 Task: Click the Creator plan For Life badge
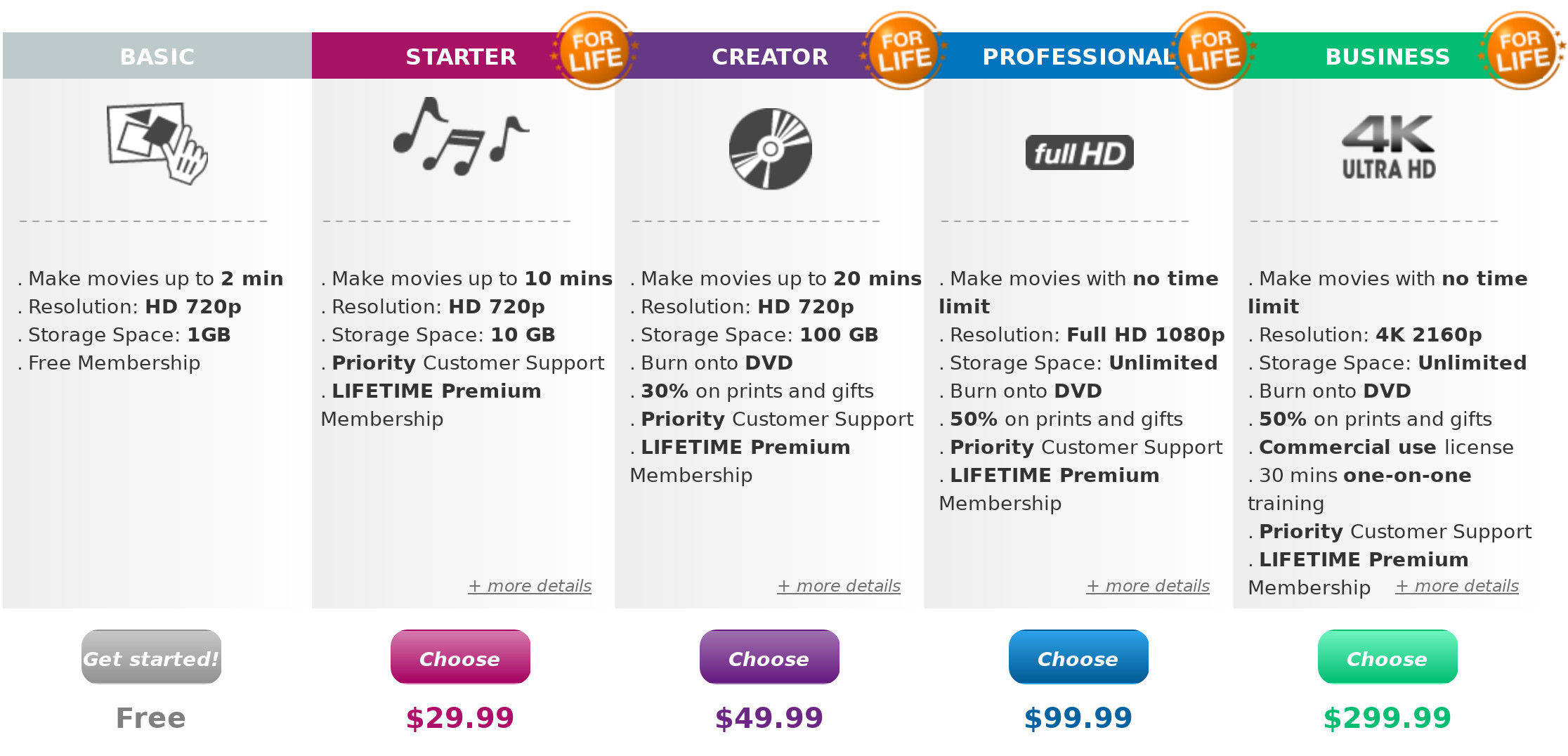[903, 51]
